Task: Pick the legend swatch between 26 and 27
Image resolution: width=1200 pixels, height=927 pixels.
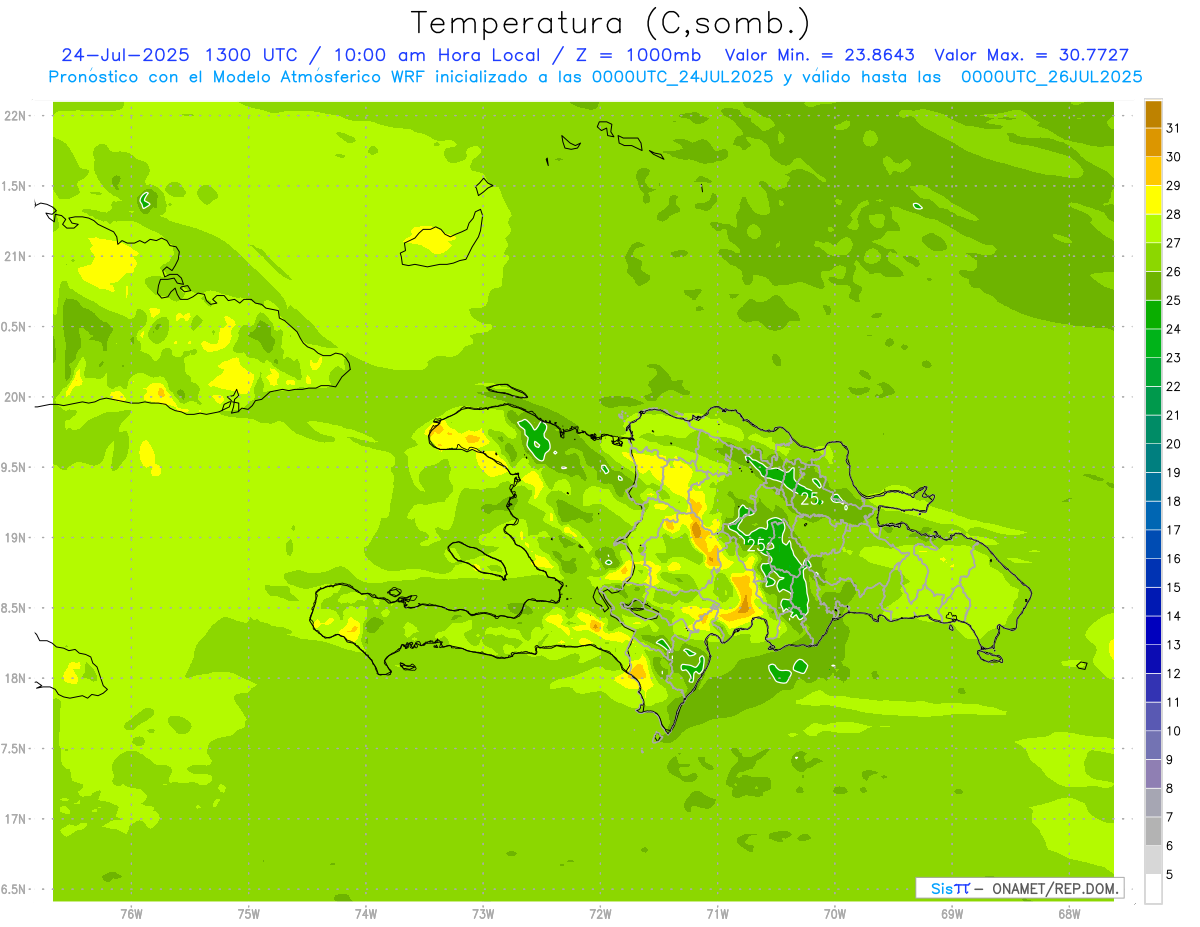Action: (1153, 257)
